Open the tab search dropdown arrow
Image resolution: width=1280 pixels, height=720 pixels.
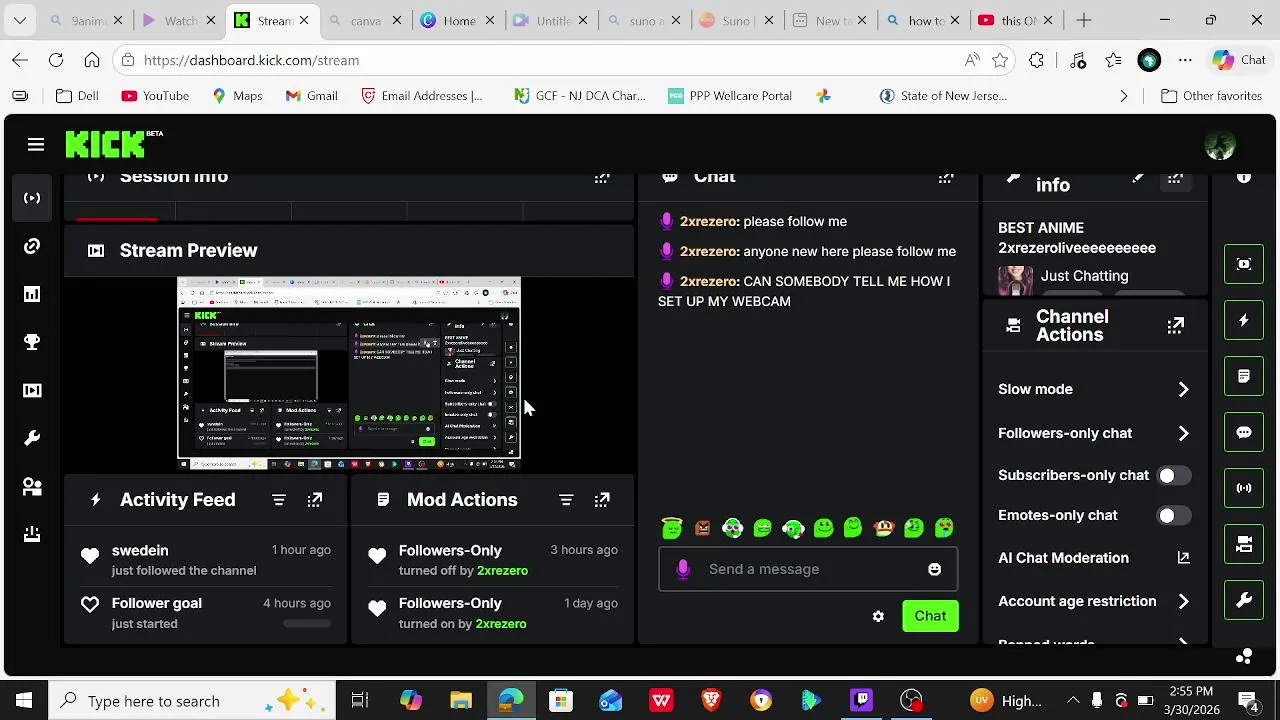pos(20,20)
